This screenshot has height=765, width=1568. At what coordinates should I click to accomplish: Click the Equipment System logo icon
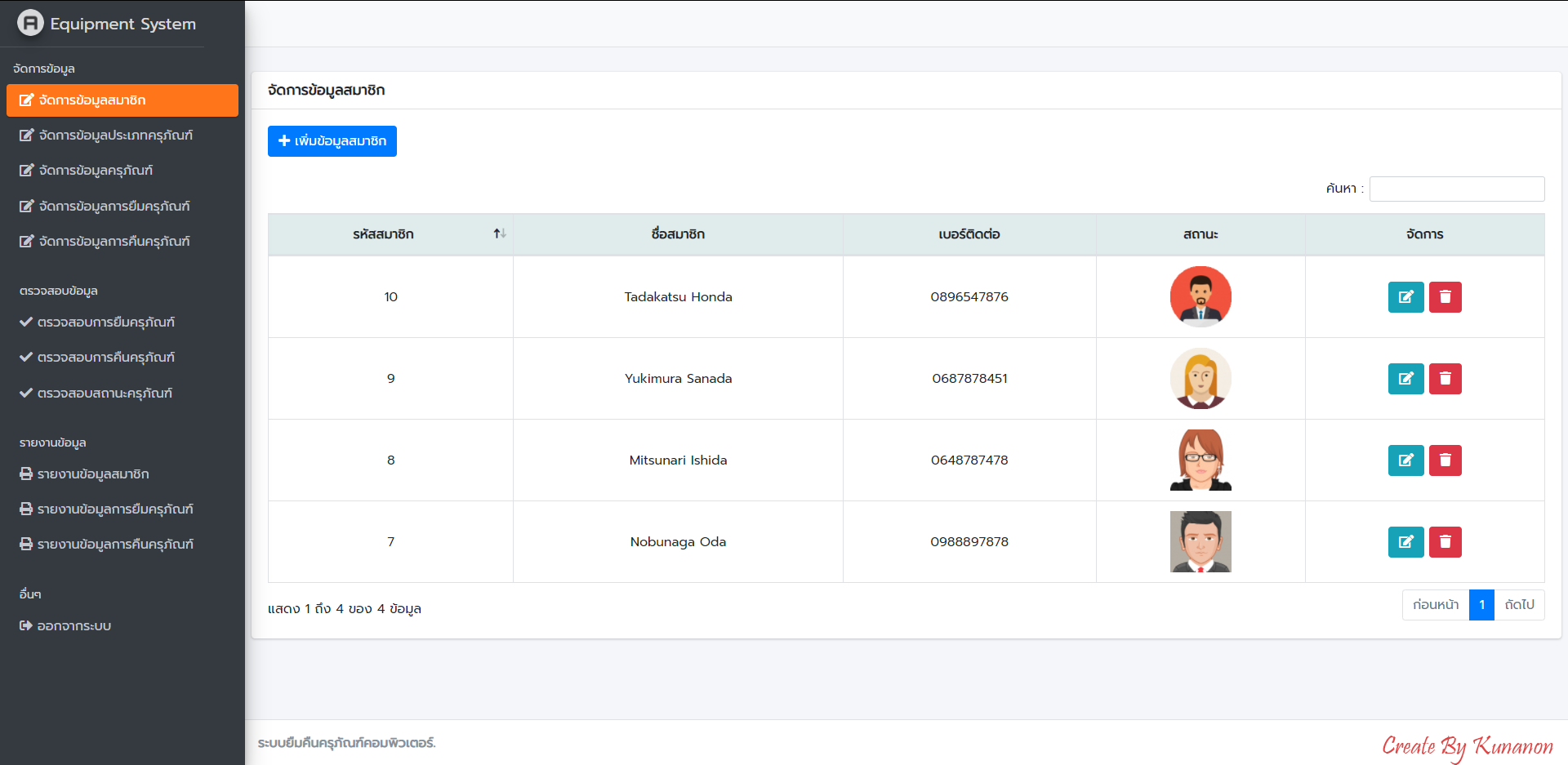tap(30, 23)
